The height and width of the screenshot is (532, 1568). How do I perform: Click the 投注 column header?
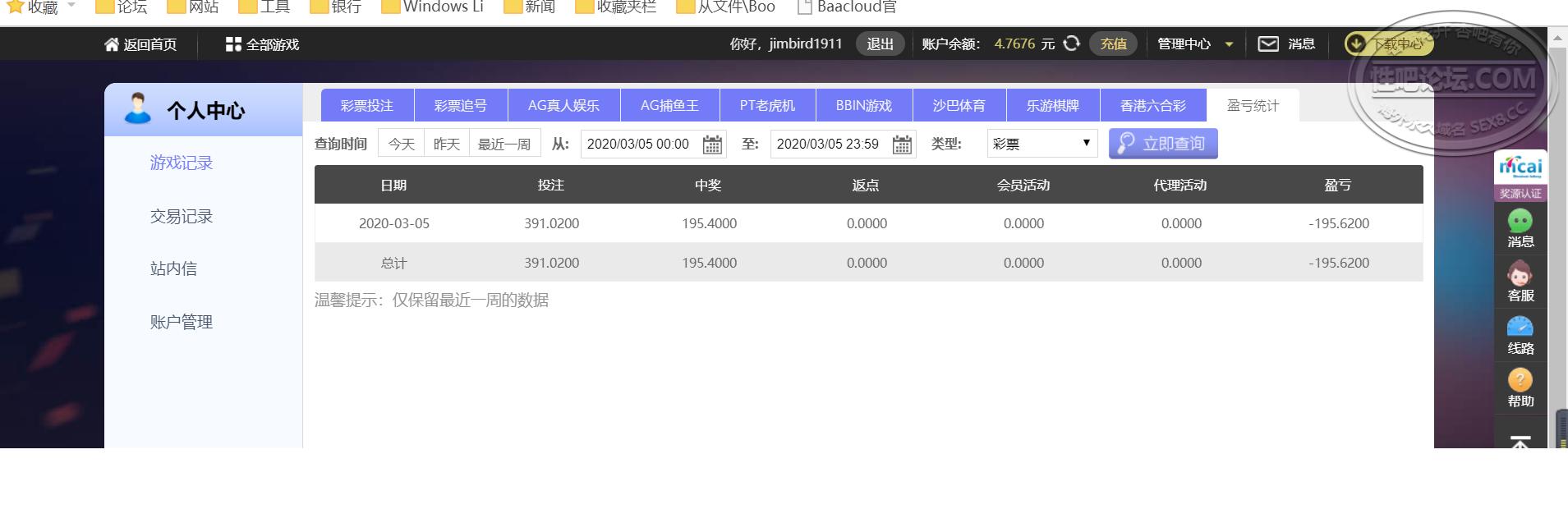pos(551,186)
